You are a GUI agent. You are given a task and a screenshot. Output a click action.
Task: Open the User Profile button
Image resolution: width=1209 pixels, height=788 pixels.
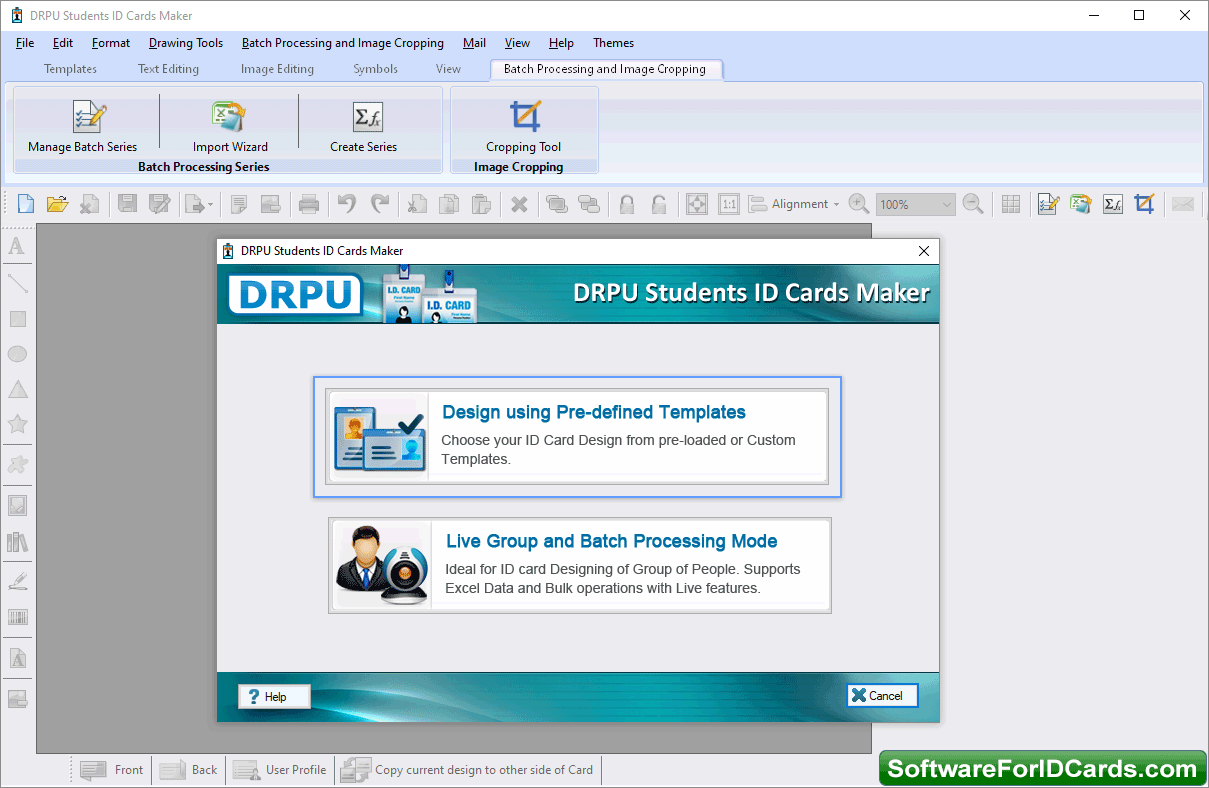[279, 770]
